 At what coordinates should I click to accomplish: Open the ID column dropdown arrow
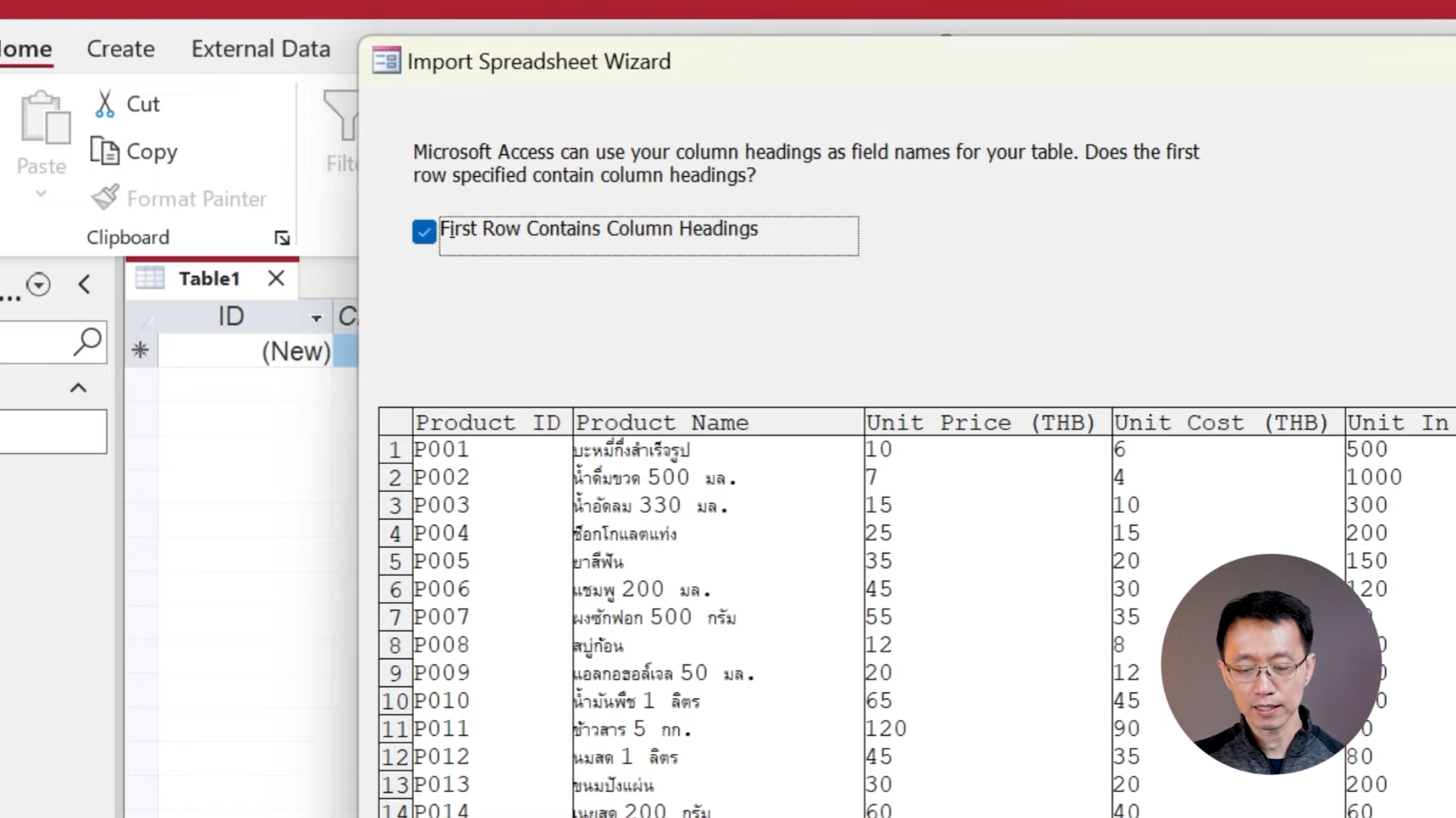(315, 319)
